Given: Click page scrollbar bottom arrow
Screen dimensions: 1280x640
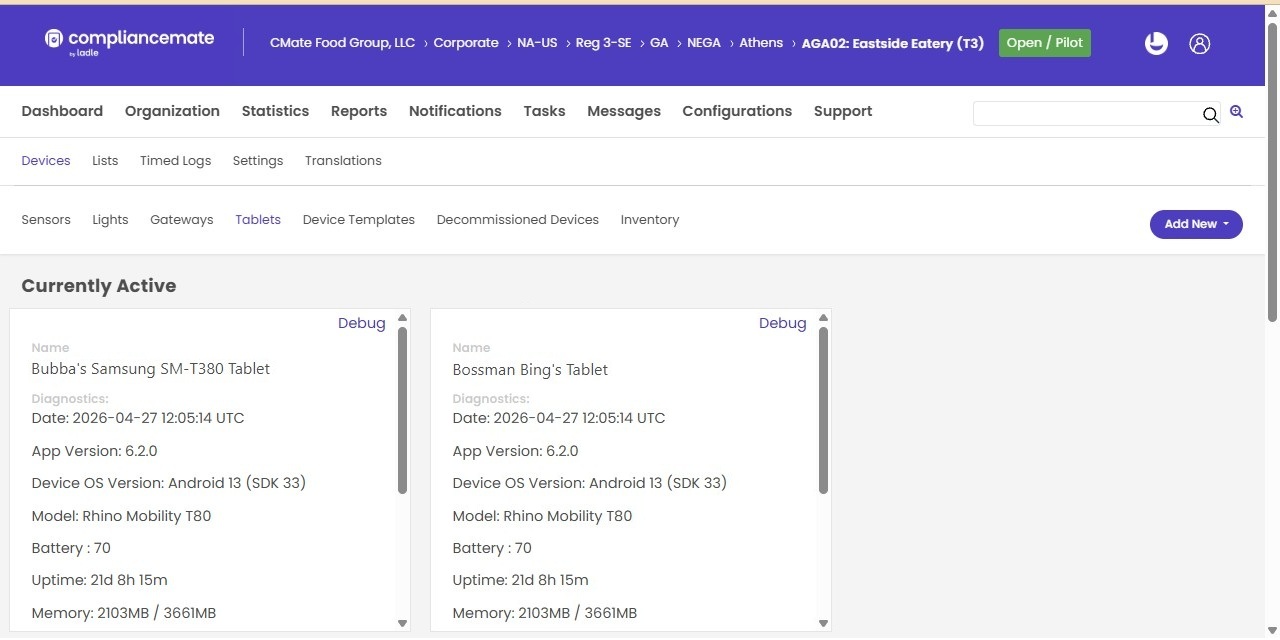Looking at the screenshot, I should [x=1272, y=631].
